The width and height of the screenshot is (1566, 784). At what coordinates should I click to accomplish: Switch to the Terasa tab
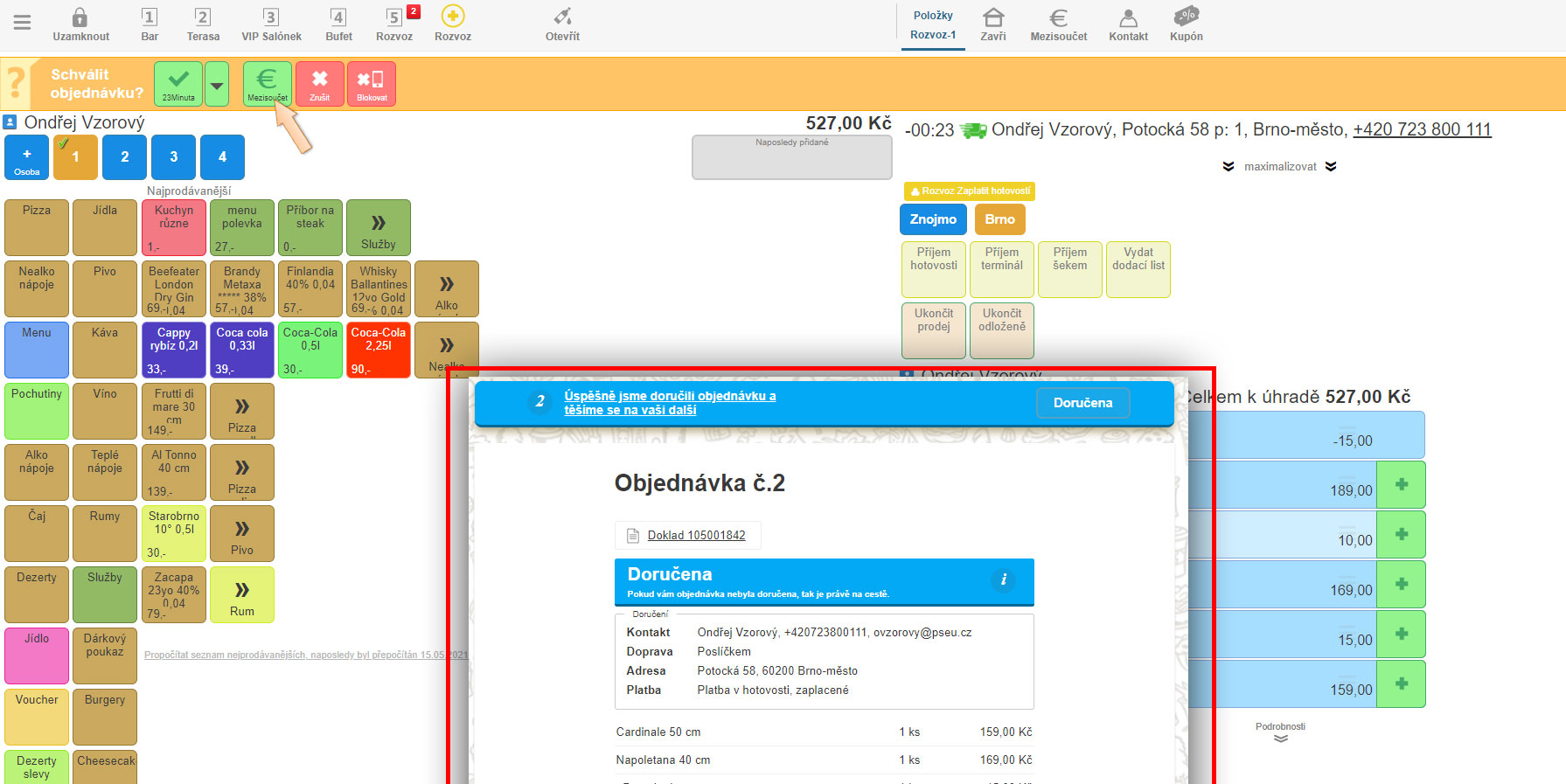click(203, 24)
